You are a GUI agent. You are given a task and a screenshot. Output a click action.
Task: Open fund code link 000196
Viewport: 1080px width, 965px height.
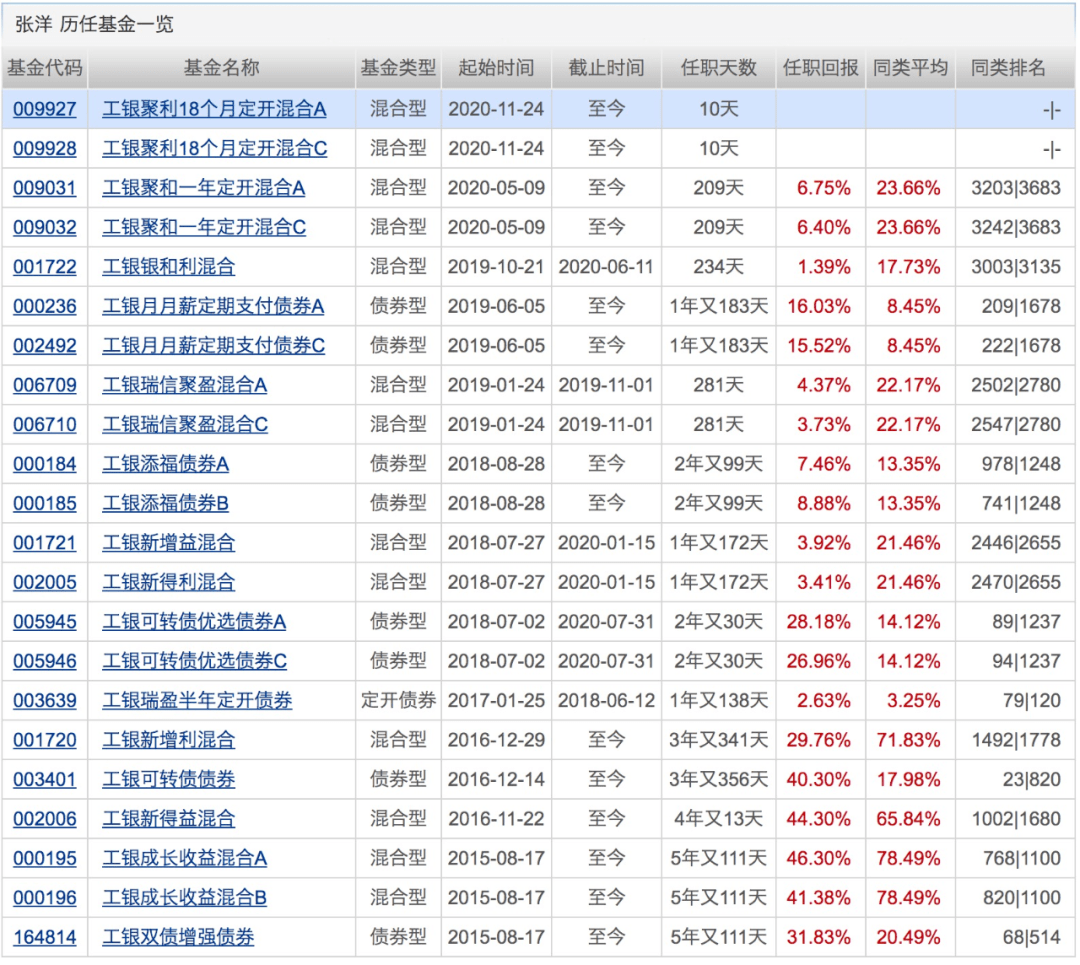click(45, 898)
